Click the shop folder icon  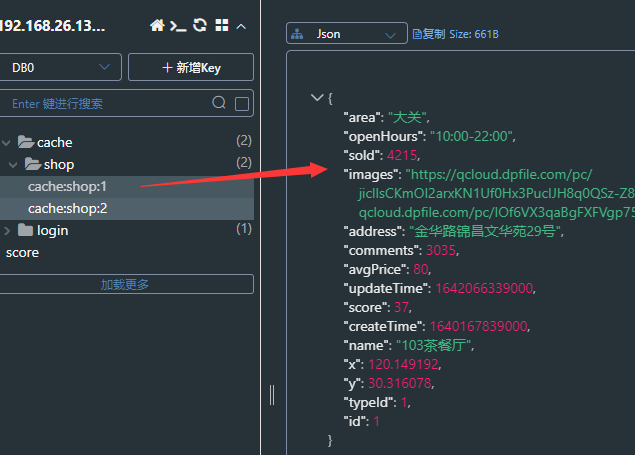[x=32, y=164]
